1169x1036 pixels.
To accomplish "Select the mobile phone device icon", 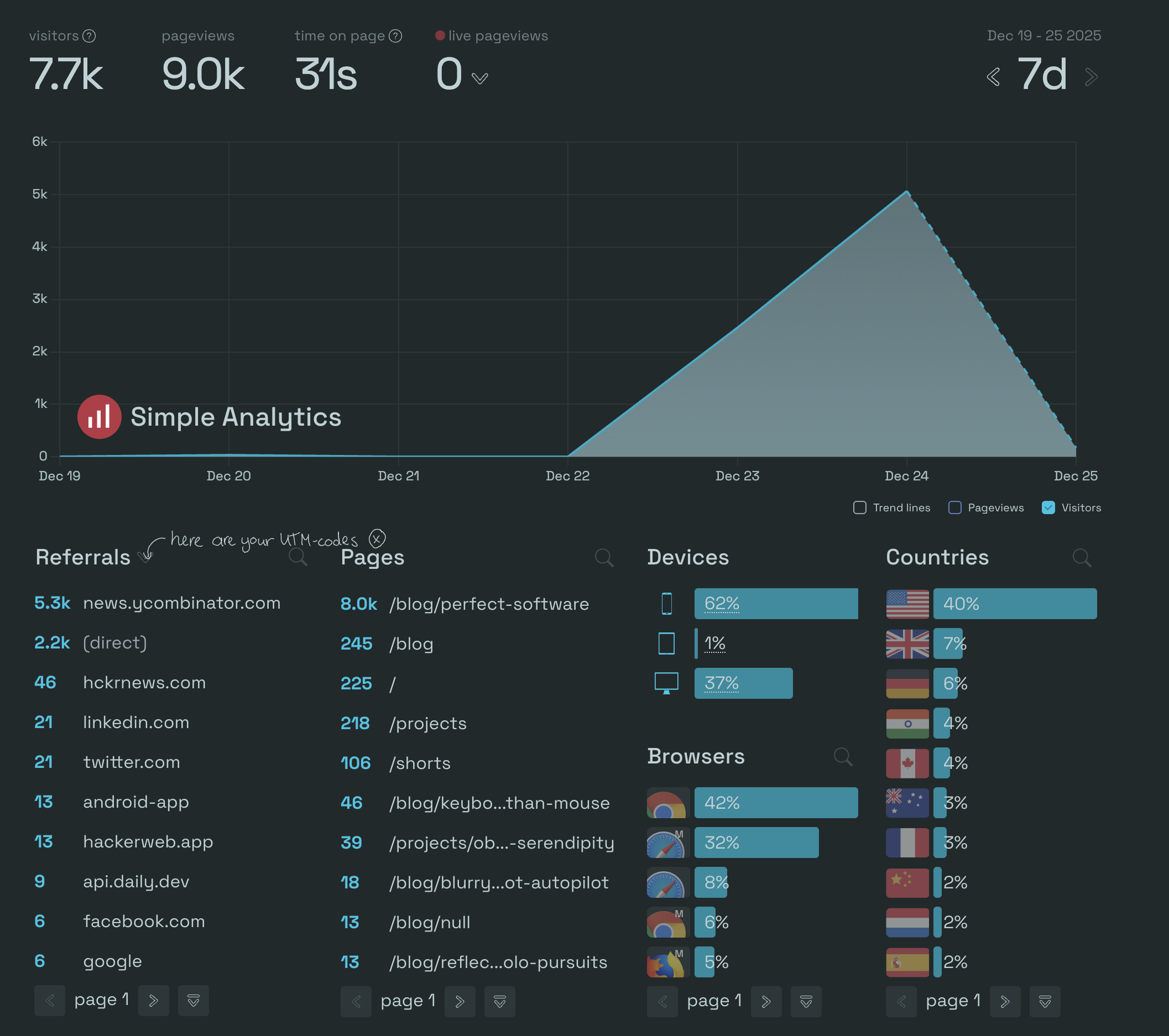I will pyautogui.click(x=666, y=603).
